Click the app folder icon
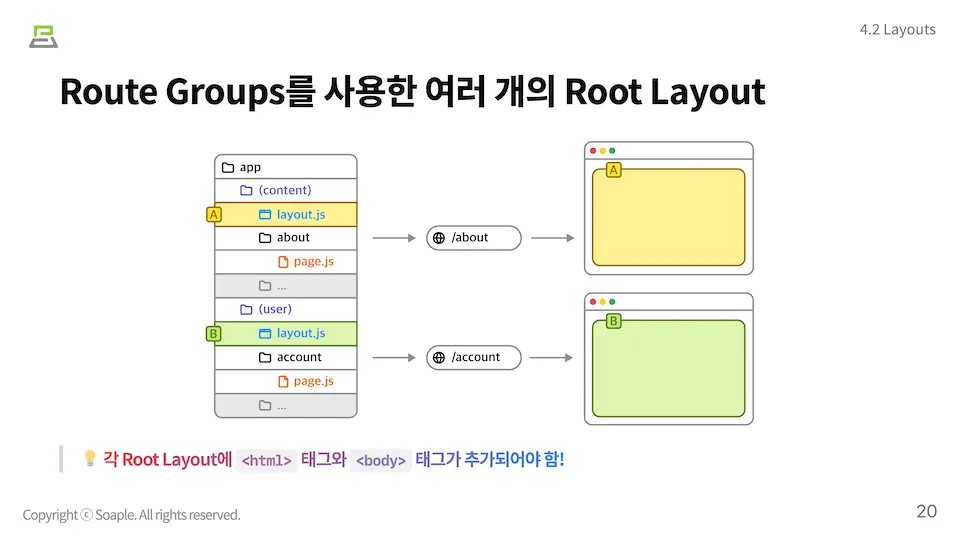The width and height of the screenshot is (960, 540). 228,167
